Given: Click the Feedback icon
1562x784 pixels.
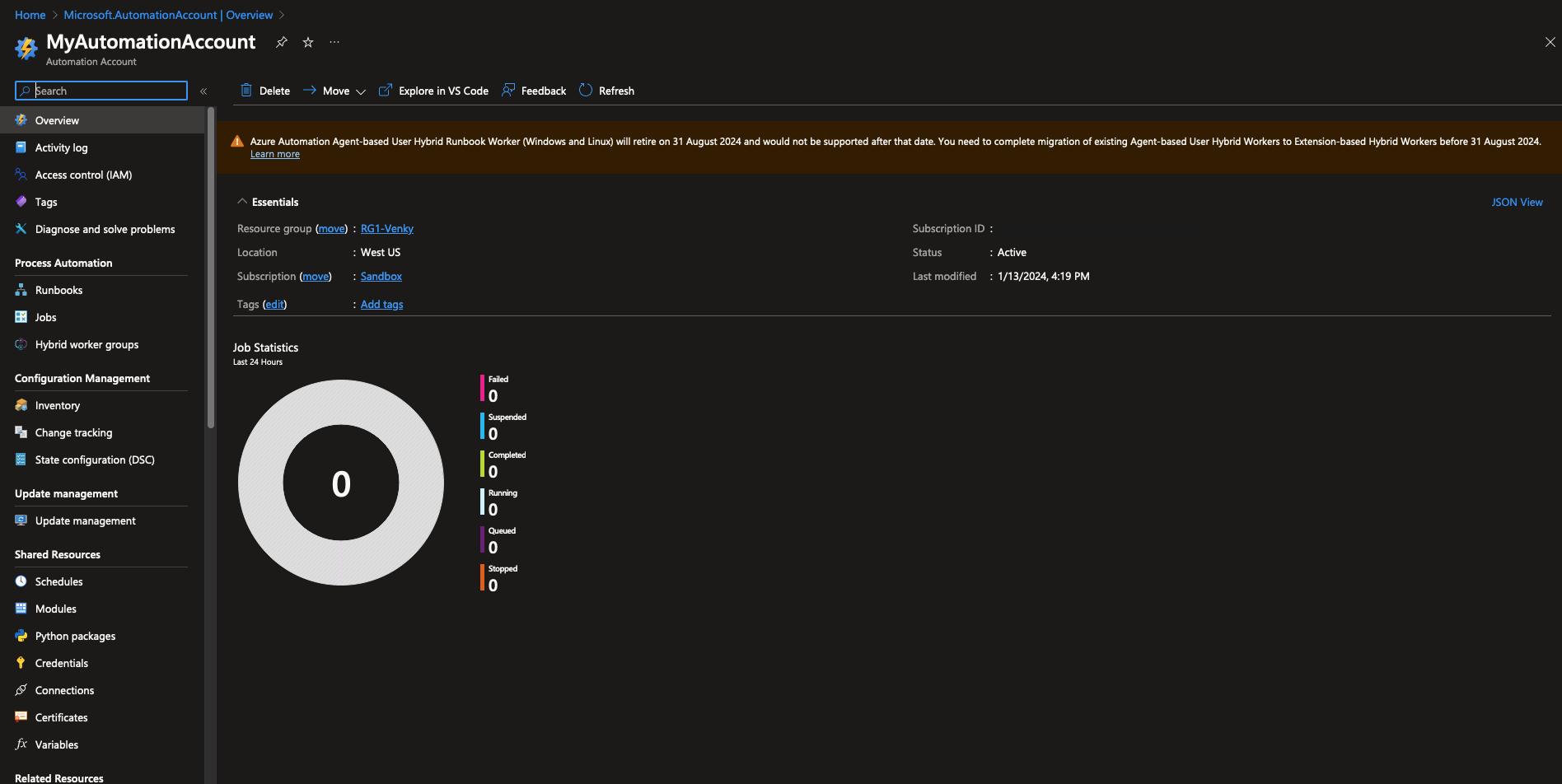Looking at the screenshot, I should click(508, 91).
